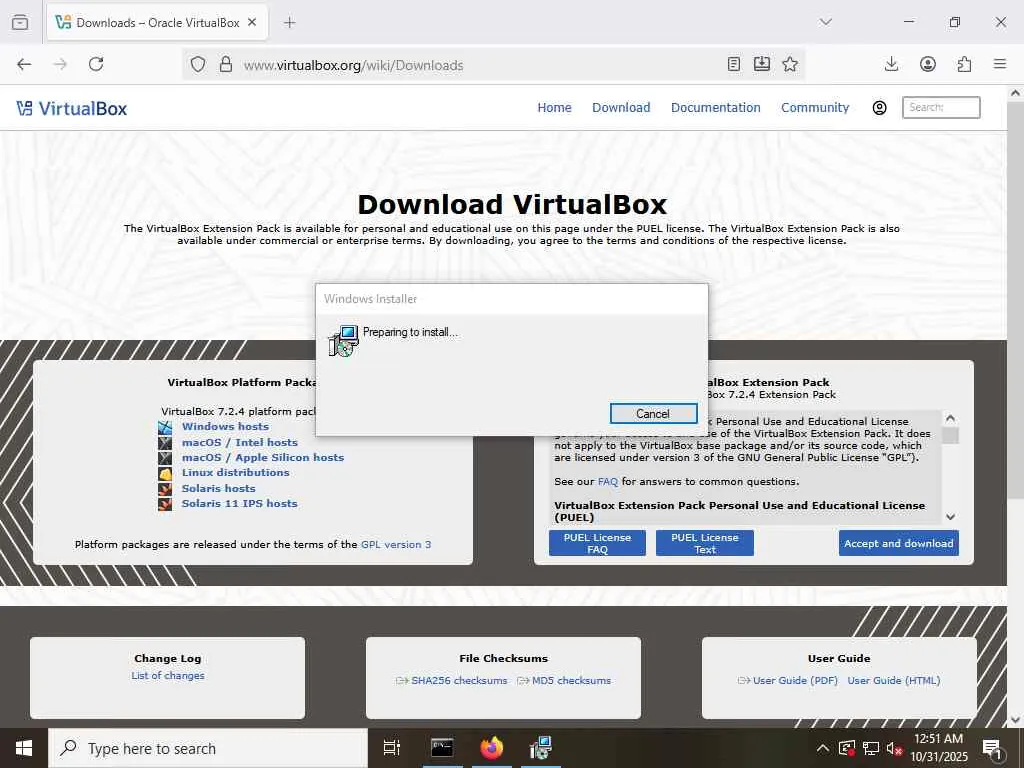Toggle reader view icon in address bar
The width and height of the screenshot is (1024, 768).
734,64
